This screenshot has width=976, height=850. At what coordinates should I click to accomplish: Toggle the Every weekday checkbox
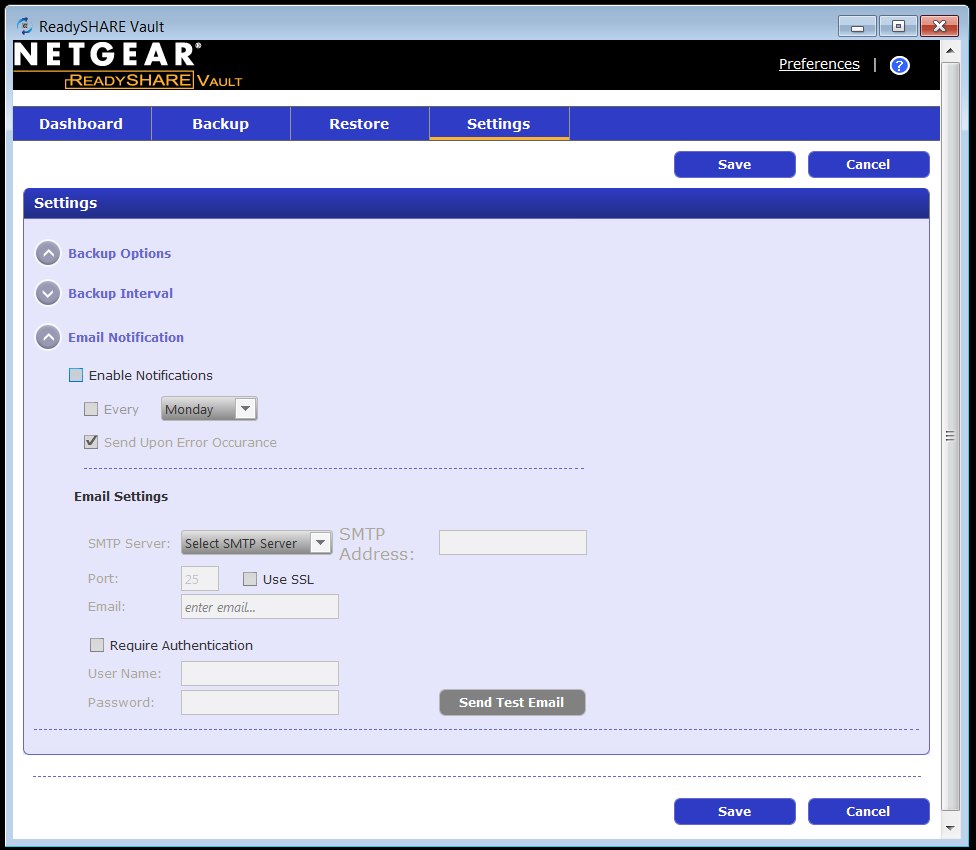[x=91, y=409]
